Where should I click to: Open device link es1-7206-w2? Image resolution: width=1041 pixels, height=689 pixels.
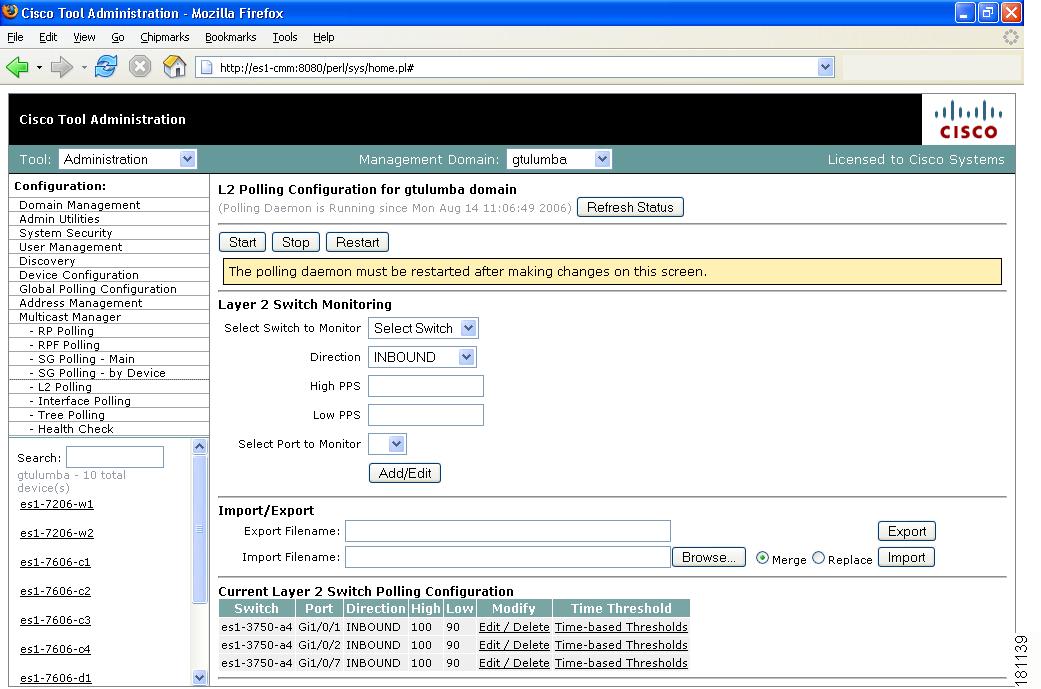(x=56, y=533)
